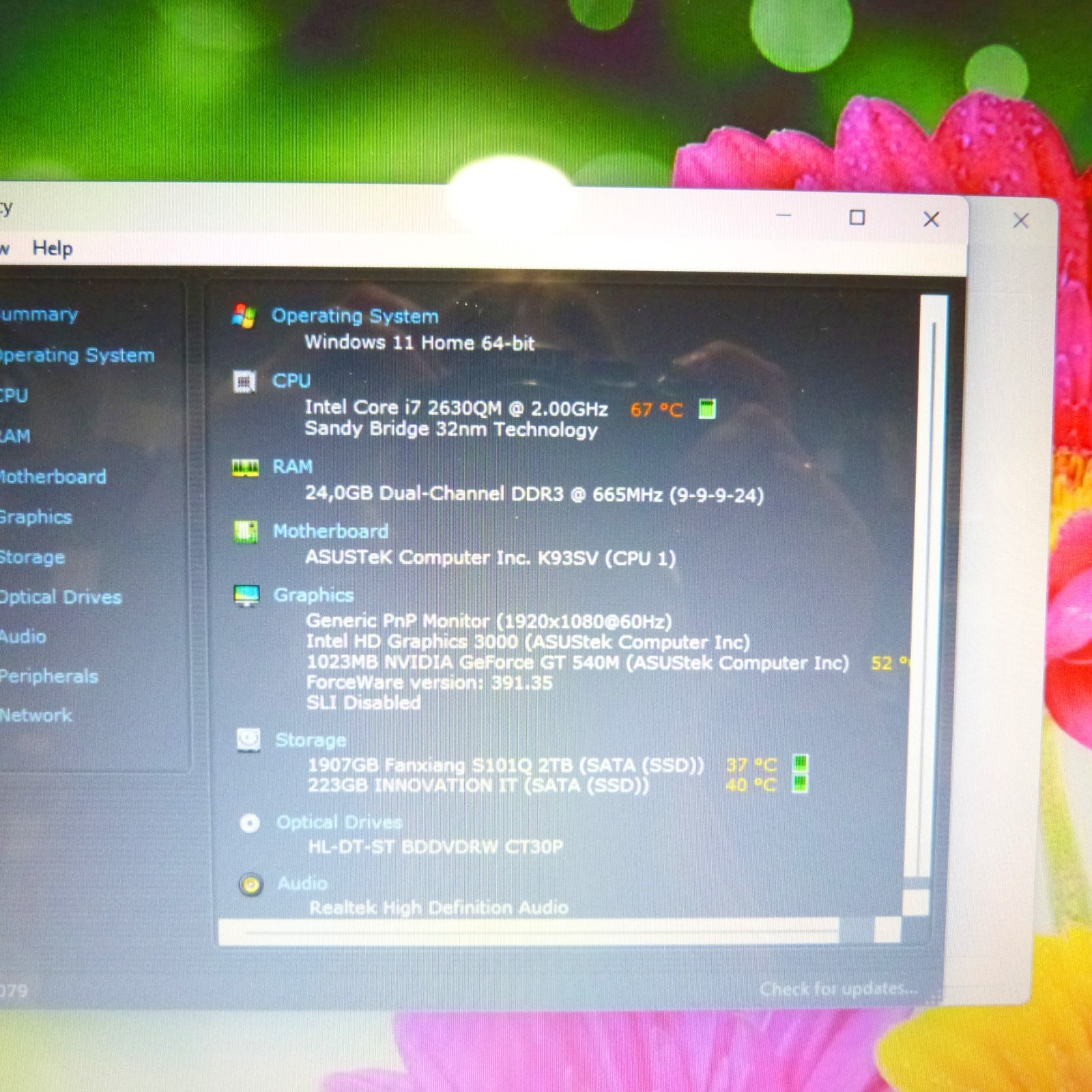Click Check for updates link

click(x=839, y=988)
